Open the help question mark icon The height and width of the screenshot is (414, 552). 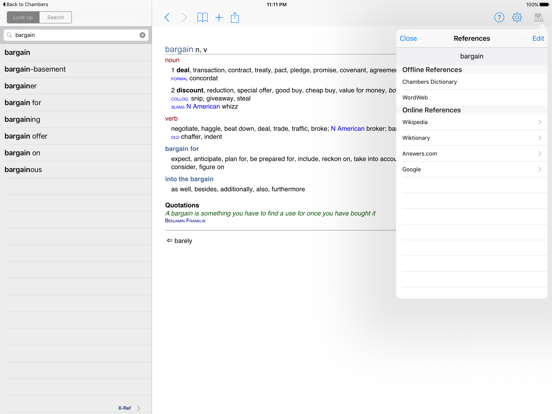[499, 17]
